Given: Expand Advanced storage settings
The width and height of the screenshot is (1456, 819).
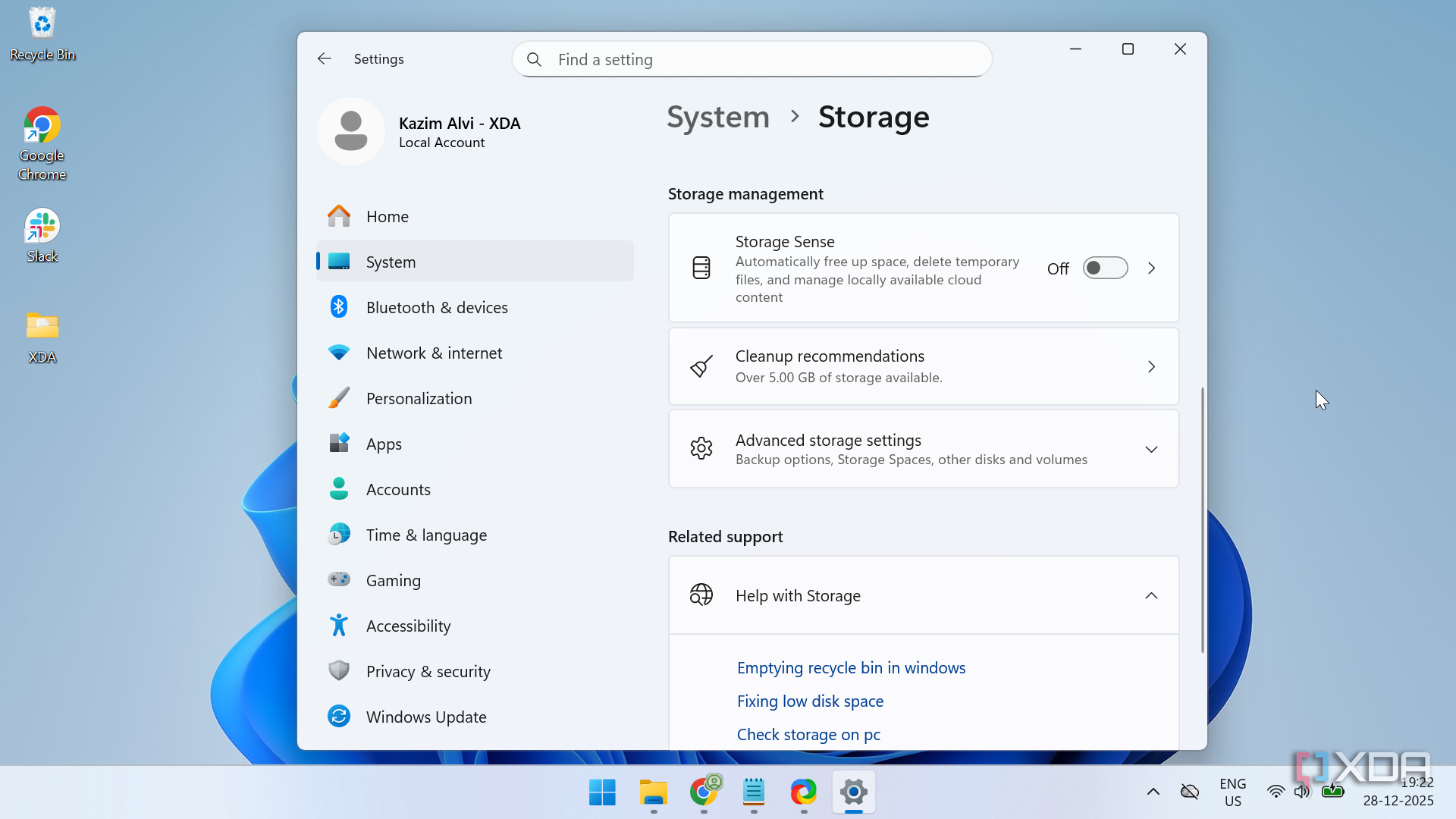Looking at the screenshot, I should pyautogui.click(x=1152, y=449).
